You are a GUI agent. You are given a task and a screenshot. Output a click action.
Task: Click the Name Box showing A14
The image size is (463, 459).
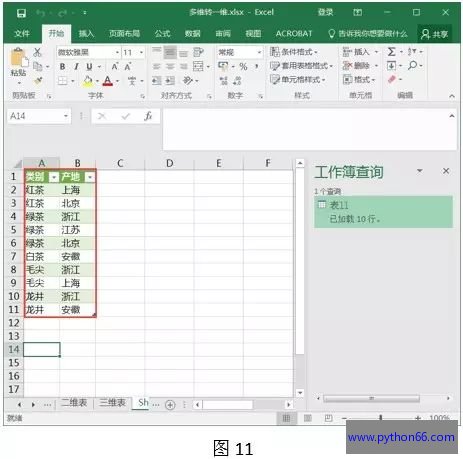[35, 116]
